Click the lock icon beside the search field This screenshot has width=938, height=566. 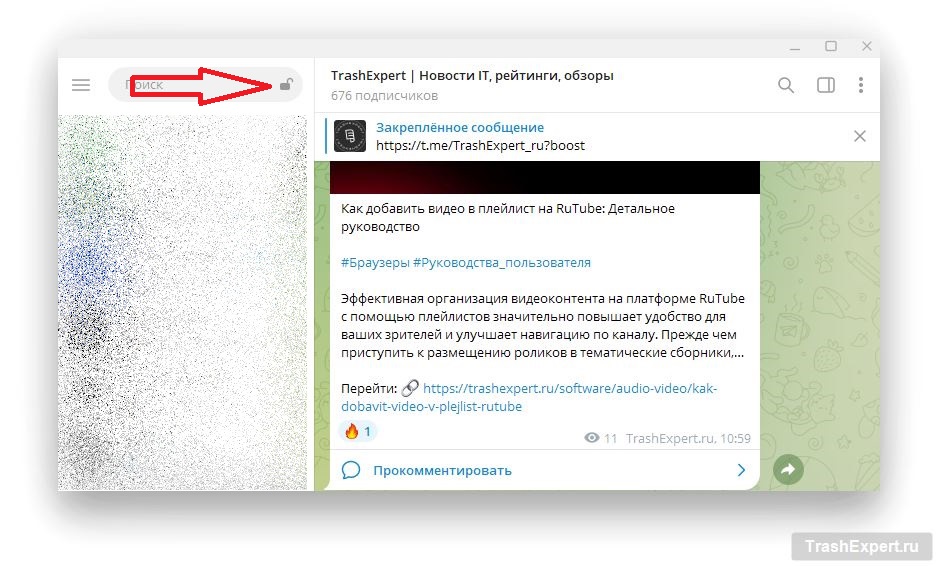tap(286, 85)
